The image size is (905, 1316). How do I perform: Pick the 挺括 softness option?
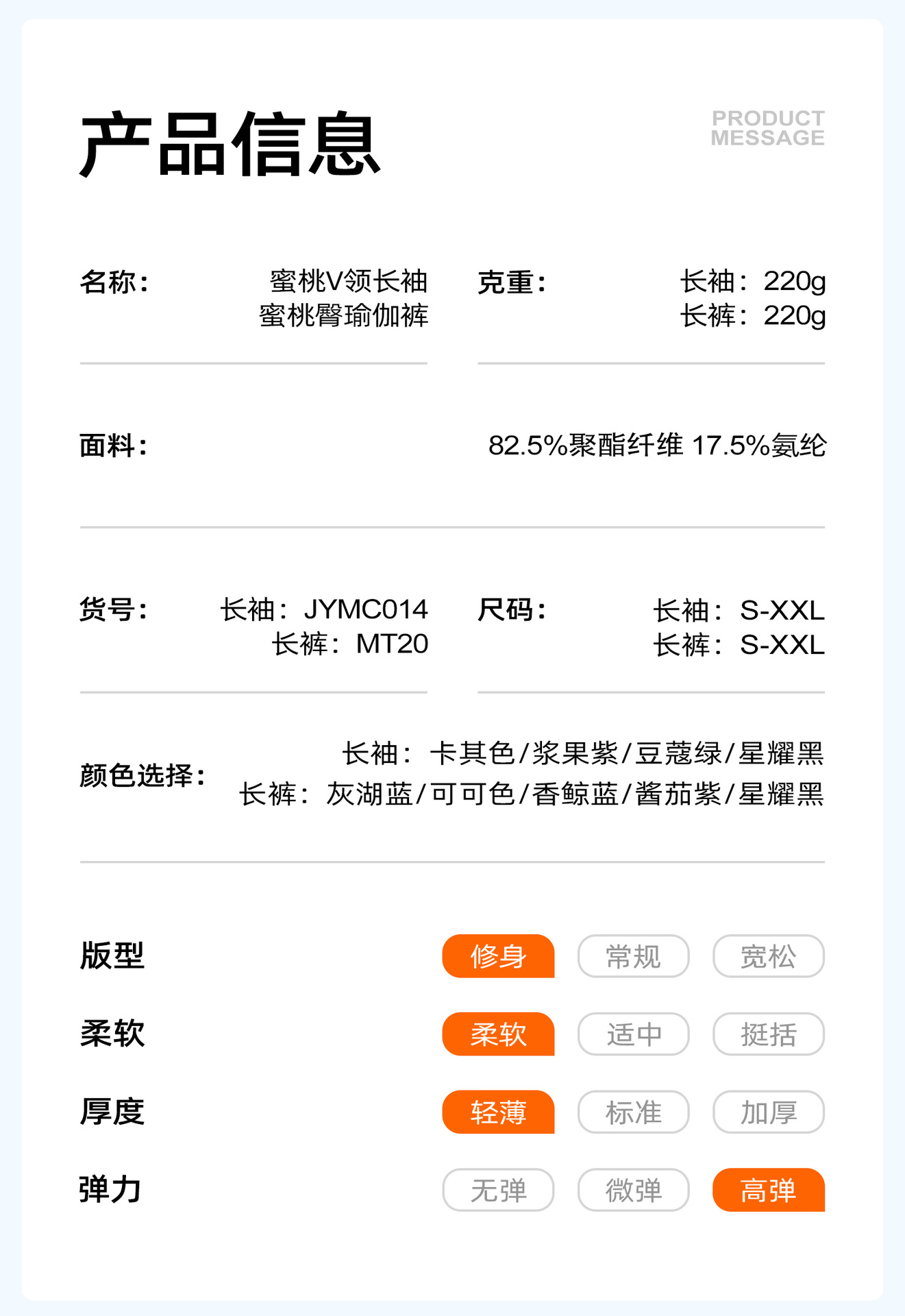[x=768, y=1034]
